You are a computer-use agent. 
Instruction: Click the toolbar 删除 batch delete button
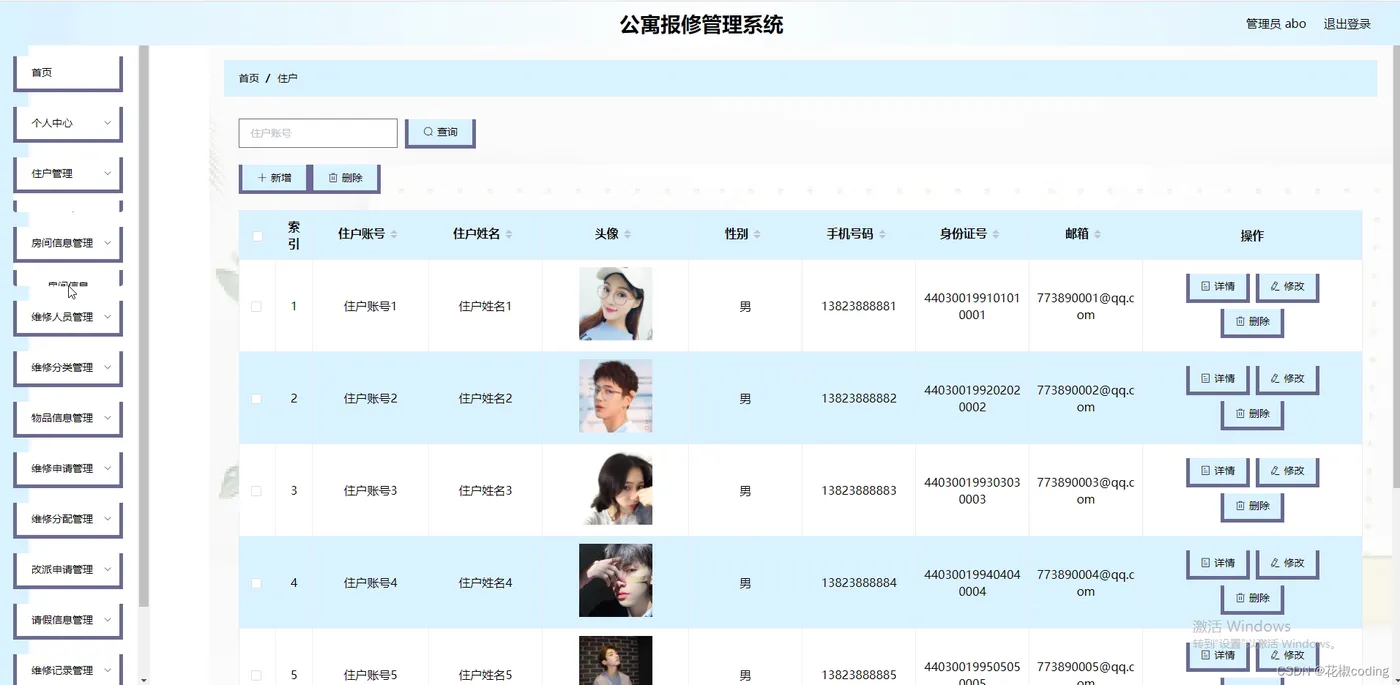click(x=346, y=178)
